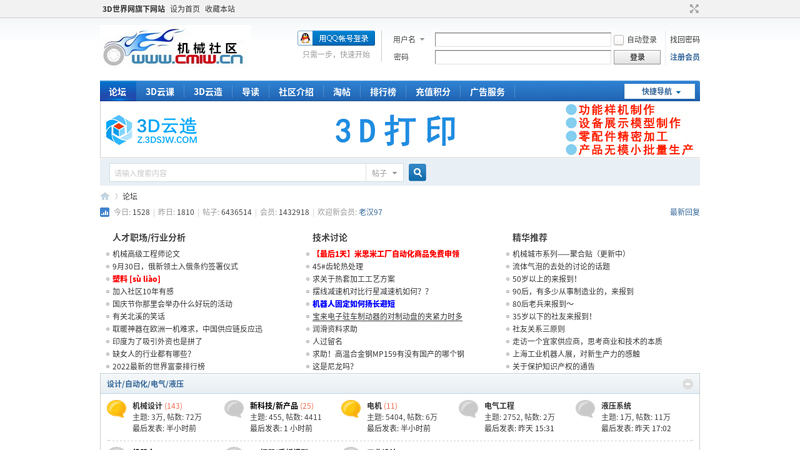Open the 用户名 login type dropdown

409,39
